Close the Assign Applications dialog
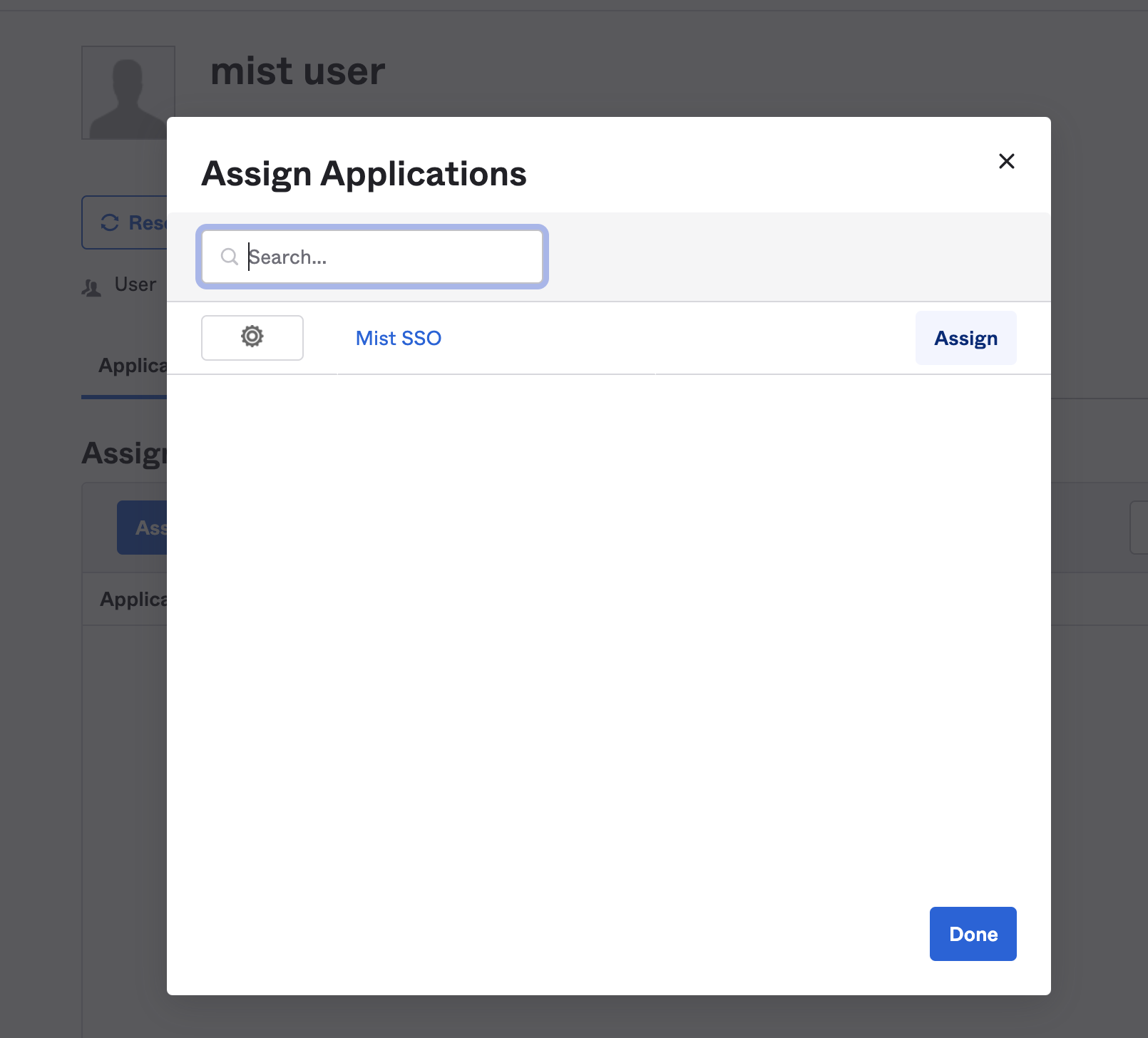The image size is (1148, 1038). (x=1006, y=161)
